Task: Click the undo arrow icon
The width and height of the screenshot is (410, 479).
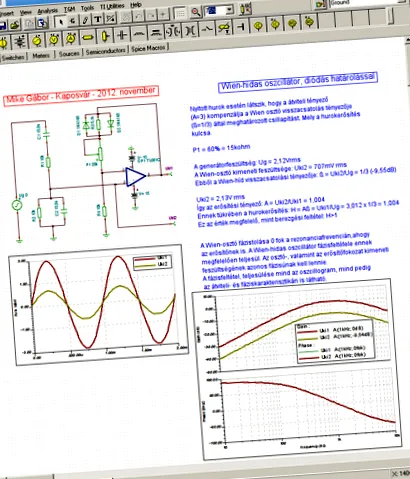Action: click(x=139, y=16)
